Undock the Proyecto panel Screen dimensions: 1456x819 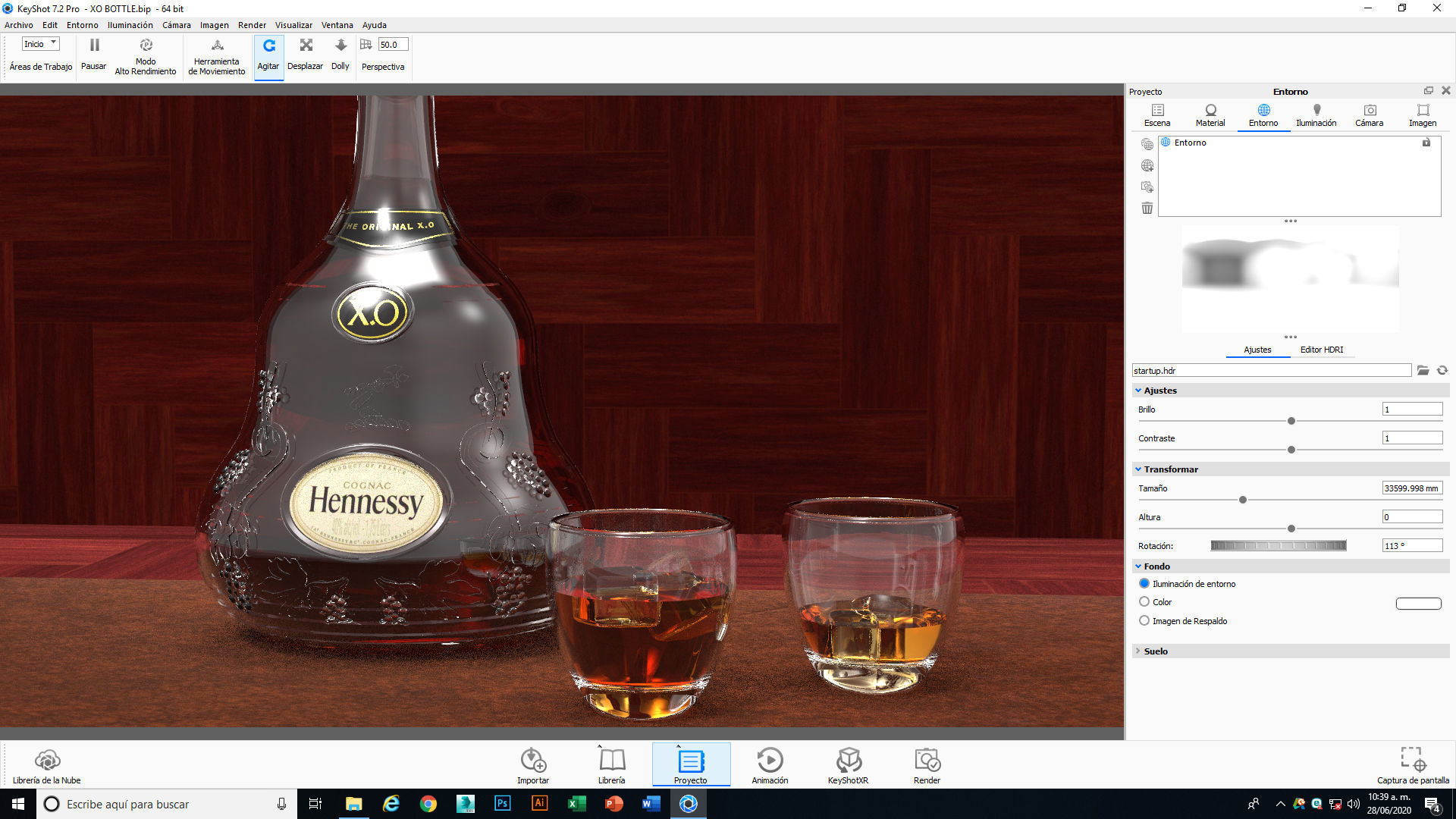point(1429,90)
